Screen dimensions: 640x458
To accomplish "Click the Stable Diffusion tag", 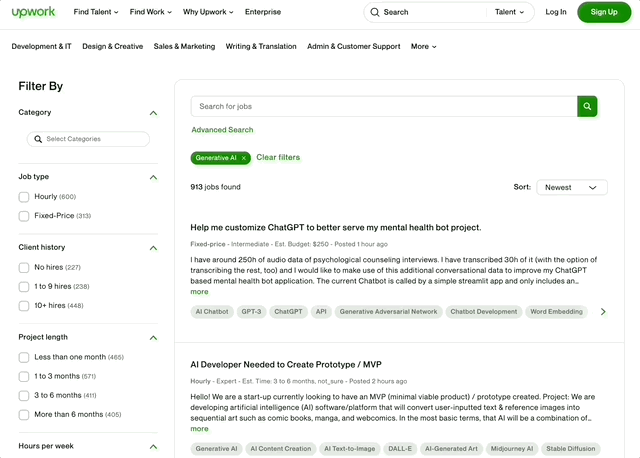I will pos(571,449).
